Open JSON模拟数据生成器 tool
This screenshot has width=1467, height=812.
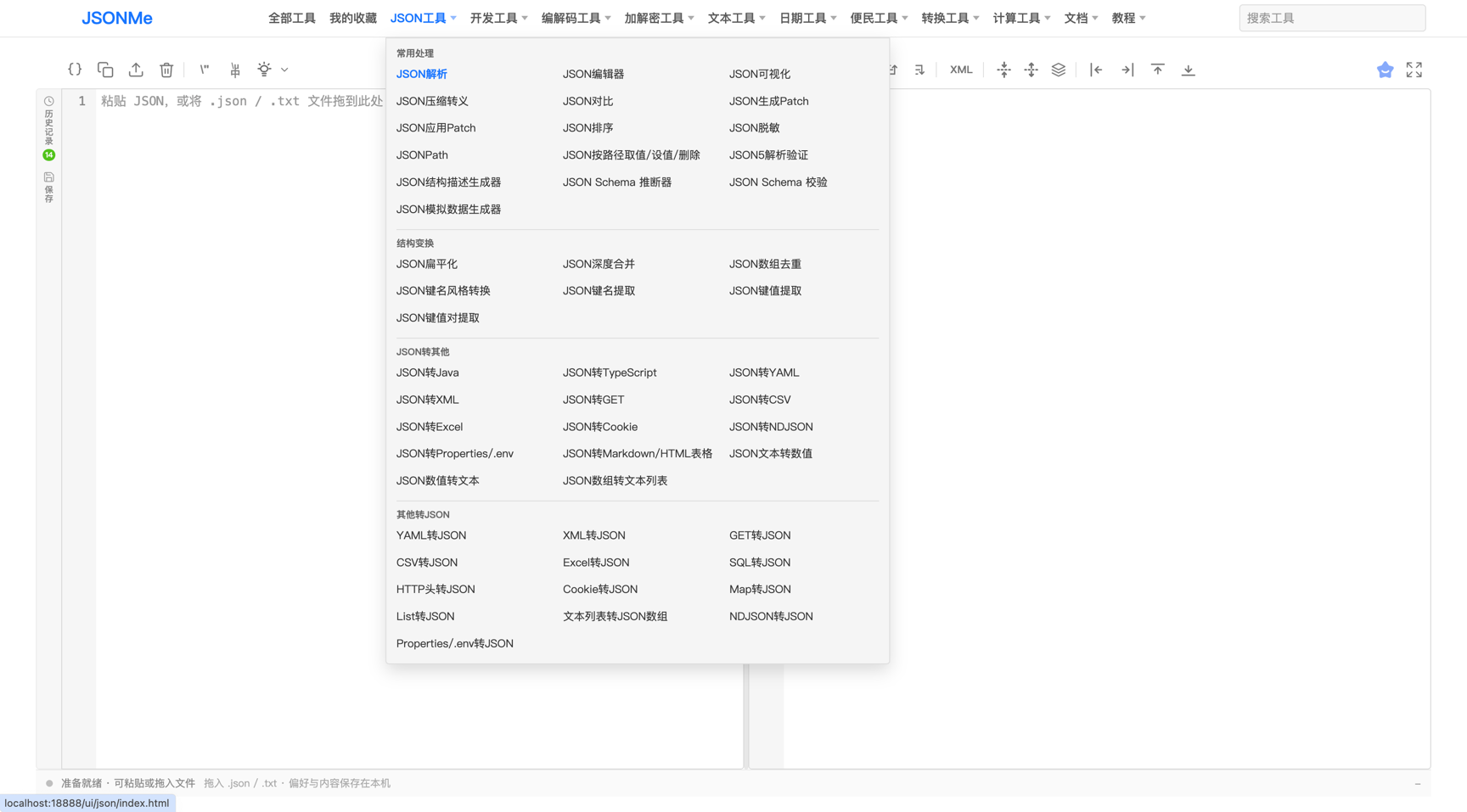pyautogui.click(x=448, y=210)
